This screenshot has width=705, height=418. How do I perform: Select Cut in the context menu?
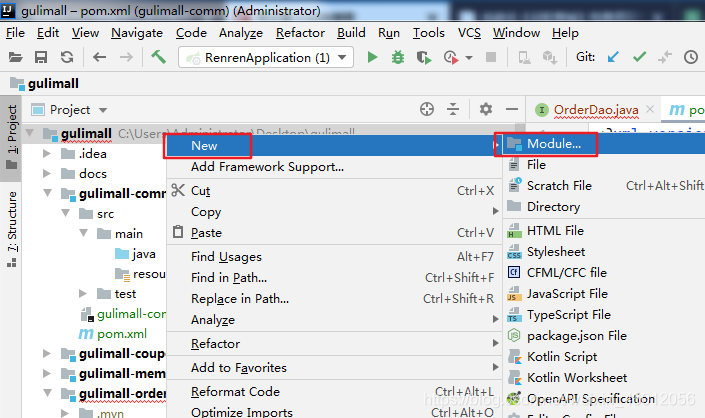333,191
